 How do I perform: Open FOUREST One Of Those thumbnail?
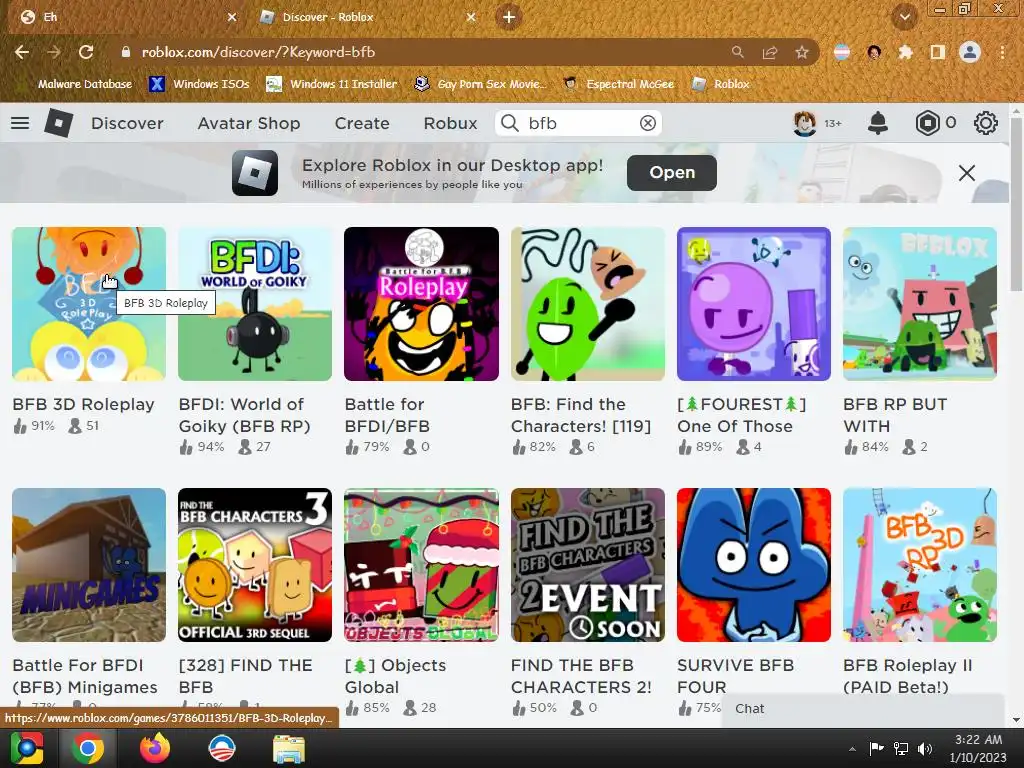[x=754, y=304]
